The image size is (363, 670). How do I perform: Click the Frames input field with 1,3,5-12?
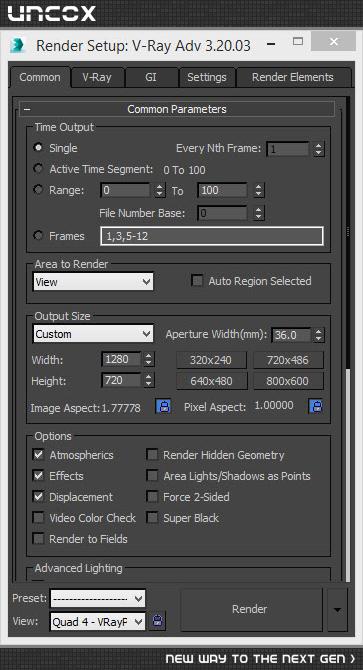[x=212, y=236]
